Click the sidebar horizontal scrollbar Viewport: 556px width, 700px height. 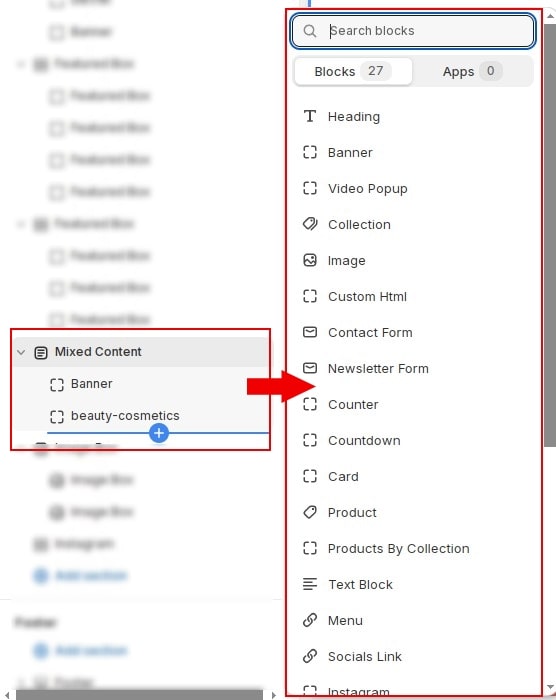[139, 695]
